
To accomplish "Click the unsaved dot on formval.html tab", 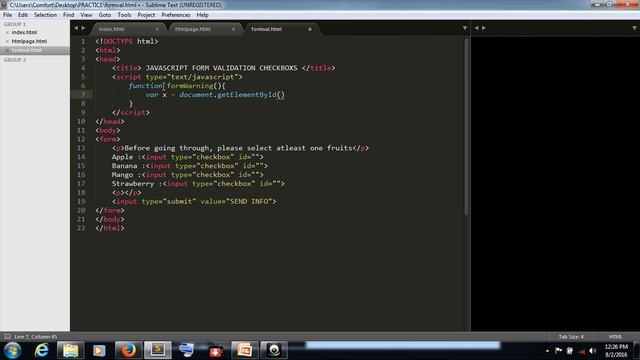I will 310,29.
